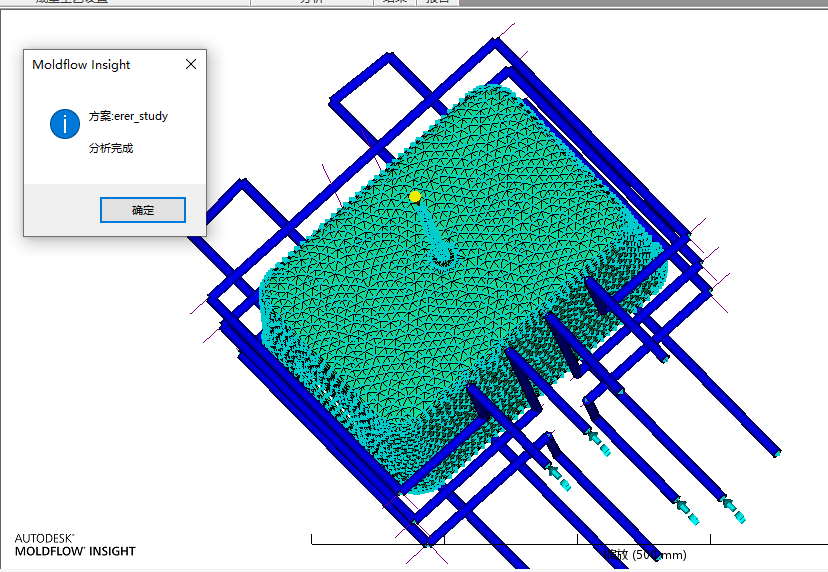The height and width of the screenshot is (572, 828).
Task: Click the cyan sprue beneath the injection point
Action: [x=434, y=235]
